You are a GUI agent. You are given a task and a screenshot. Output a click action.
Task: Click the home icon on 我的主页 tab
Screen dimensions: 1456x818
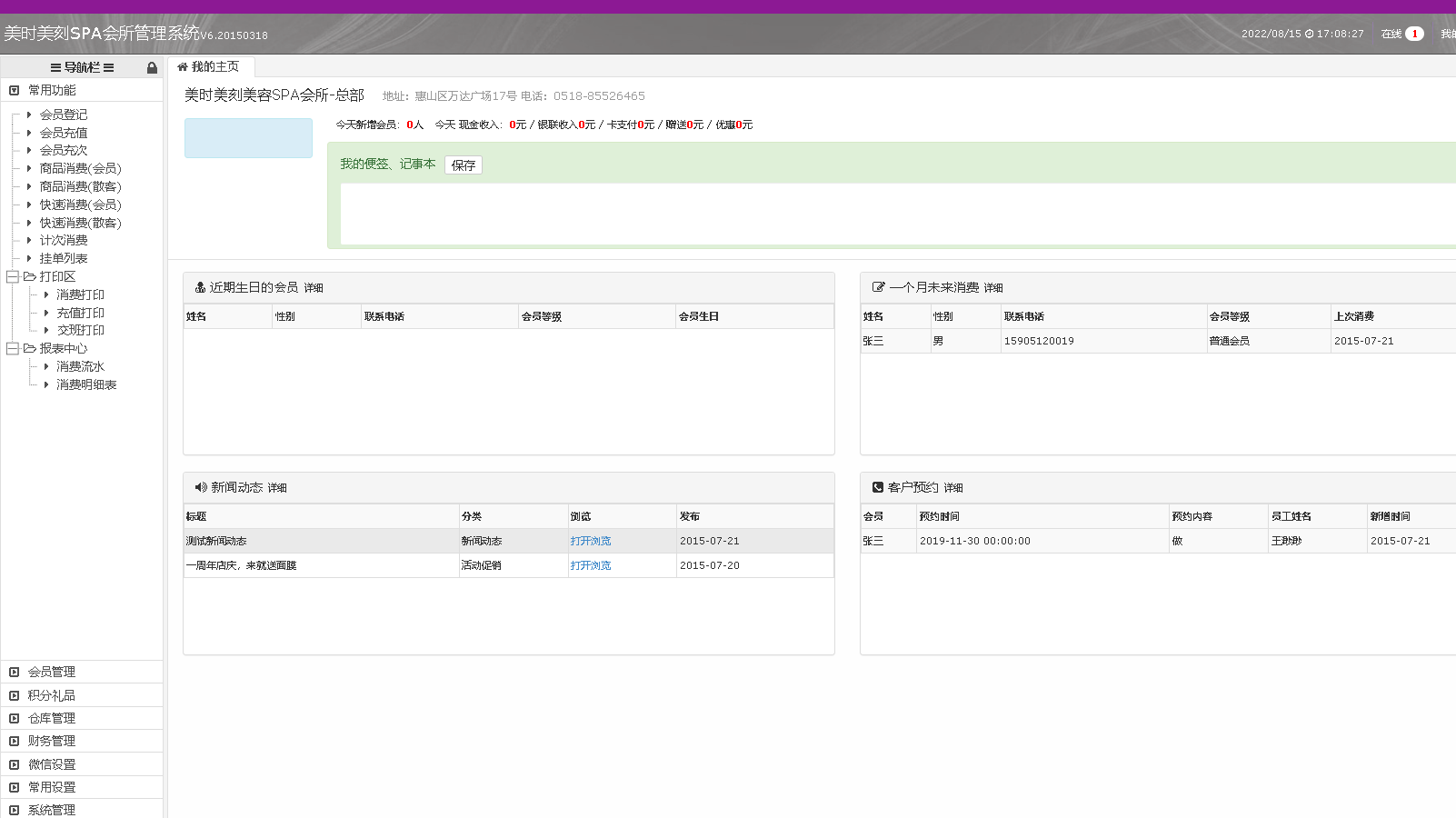[x=182, y=67]
